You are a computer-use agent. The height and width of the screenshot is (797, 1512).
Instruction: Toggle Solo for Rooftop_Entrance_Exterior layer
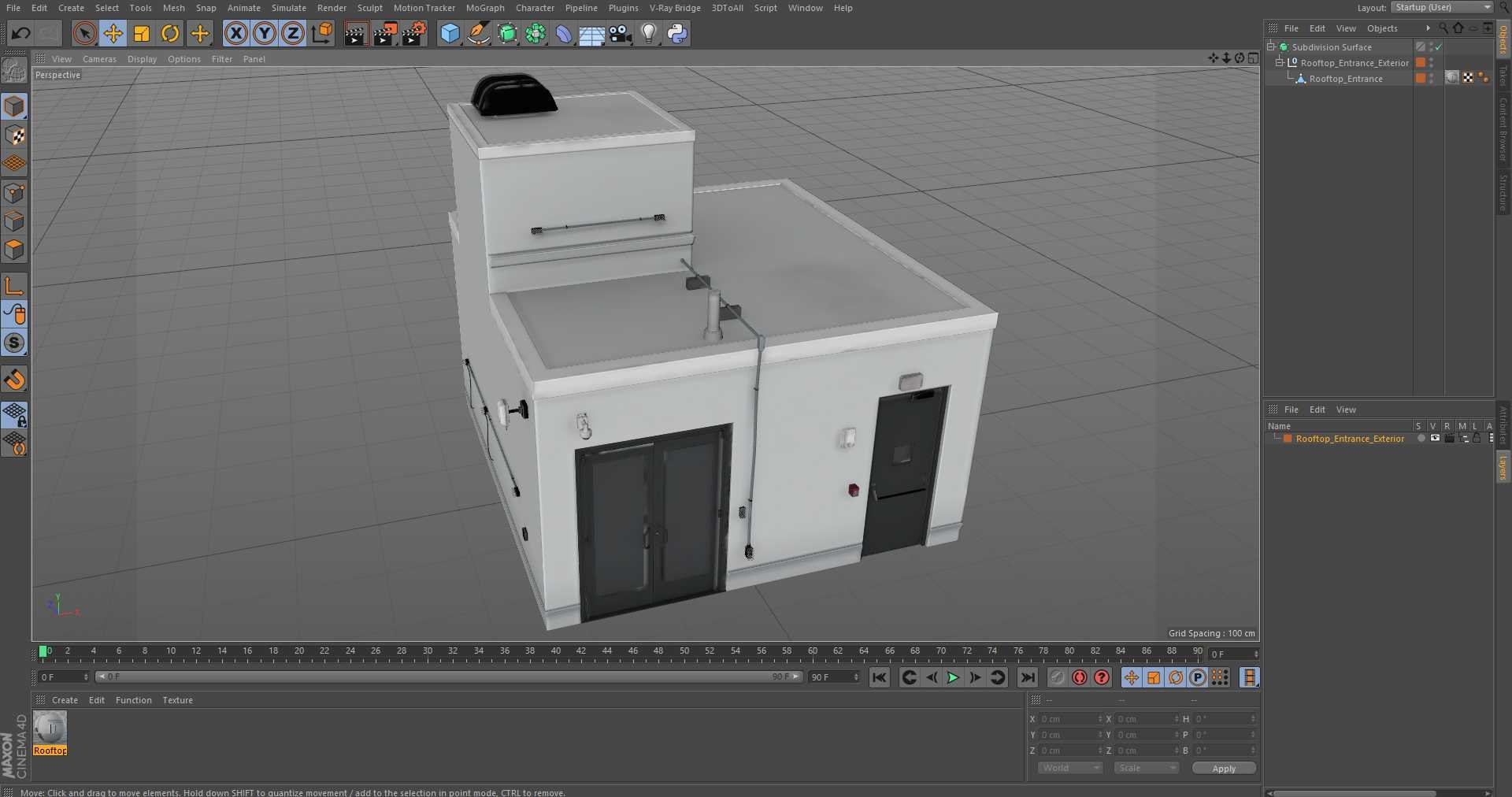(1421, 439)
